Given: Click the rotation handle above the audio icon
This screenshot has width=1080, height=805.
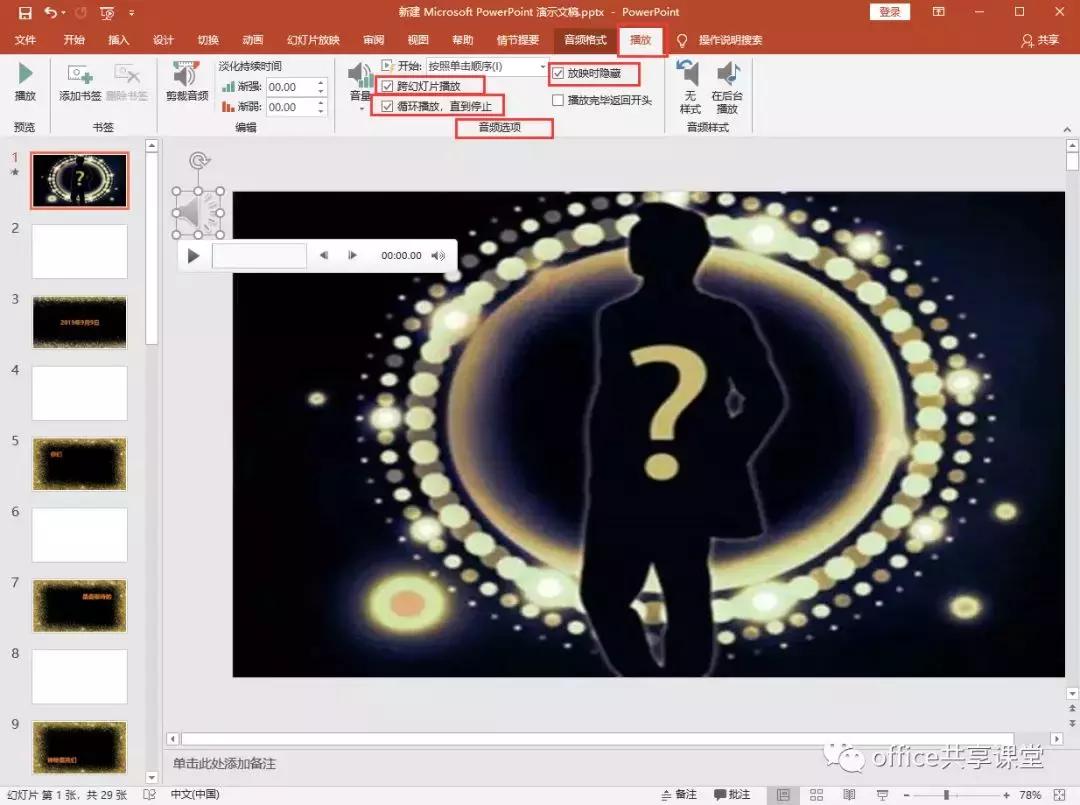Looking at the screenshot, I should (199, 160).
